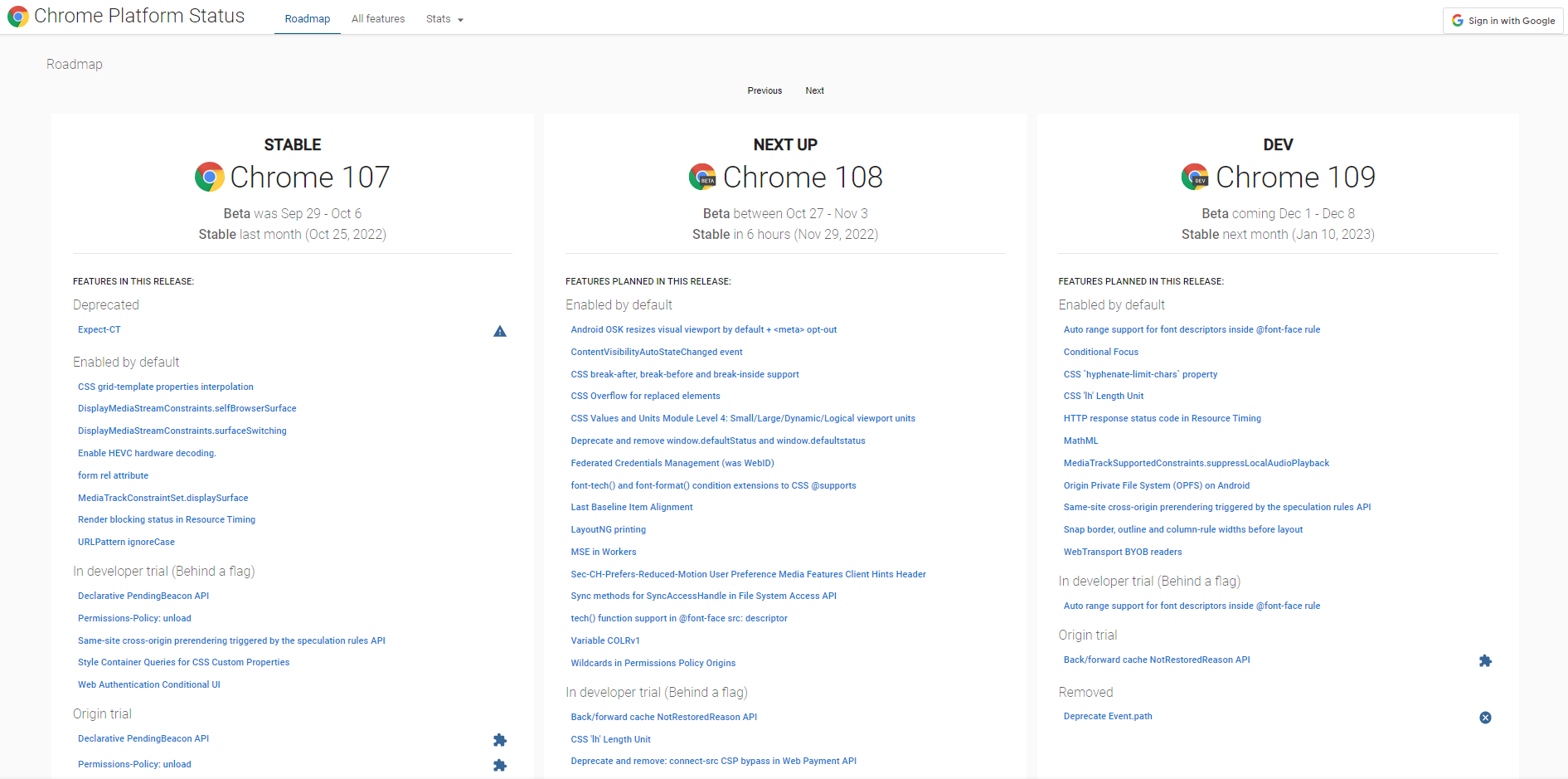Click the Chrome 109 dev logo

(1195, 177)
